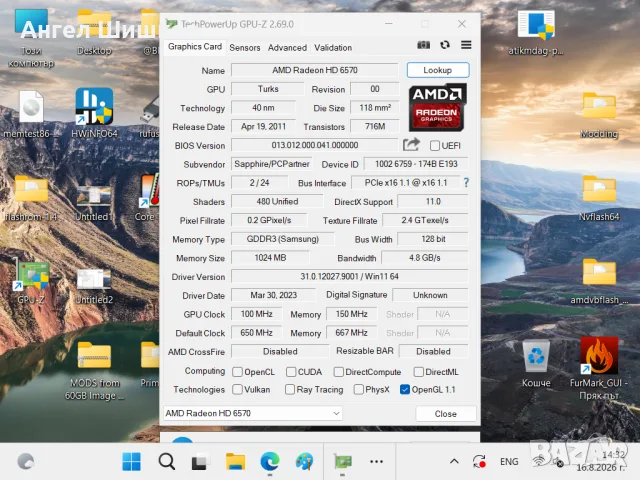The height and width of the screenshot is (480, 640).
Task: Click the Default Clock 650 MHz value
Action: (256, 333)
